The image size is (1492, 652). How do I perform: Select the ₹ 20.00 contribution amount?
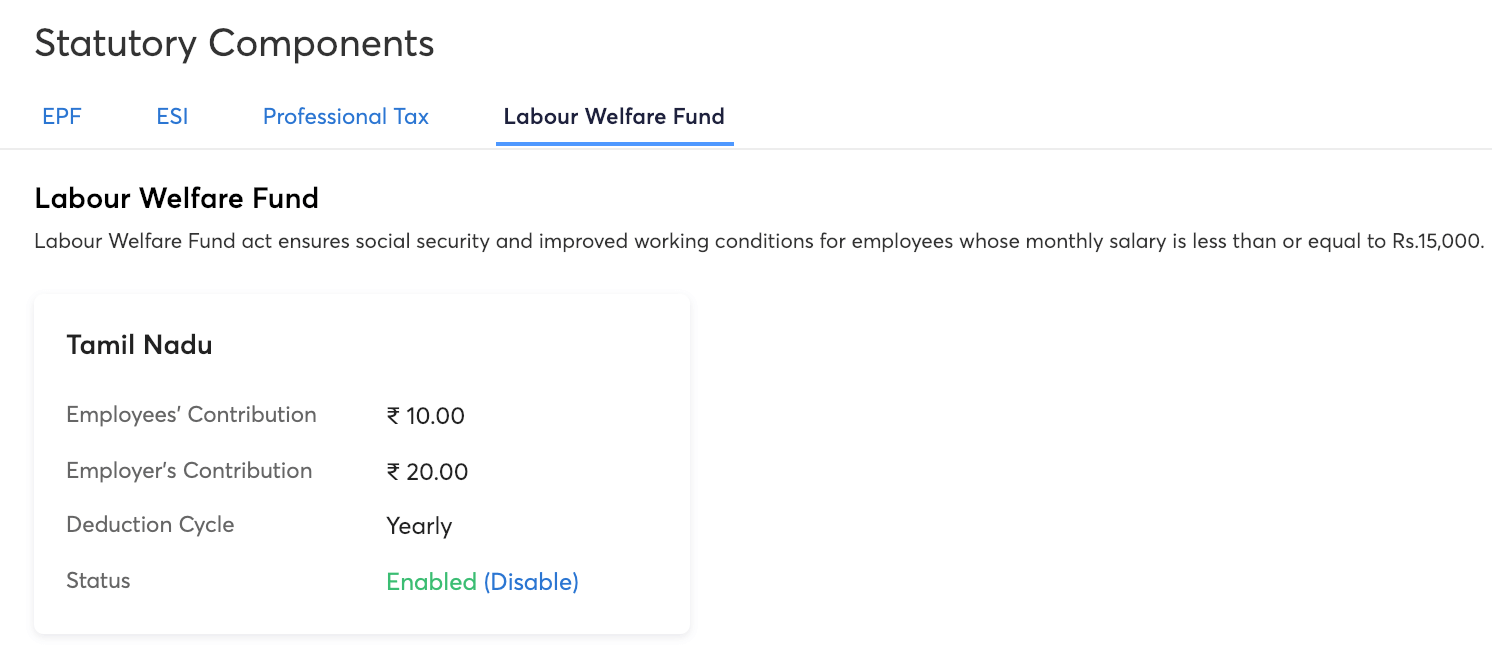[427, 472]
